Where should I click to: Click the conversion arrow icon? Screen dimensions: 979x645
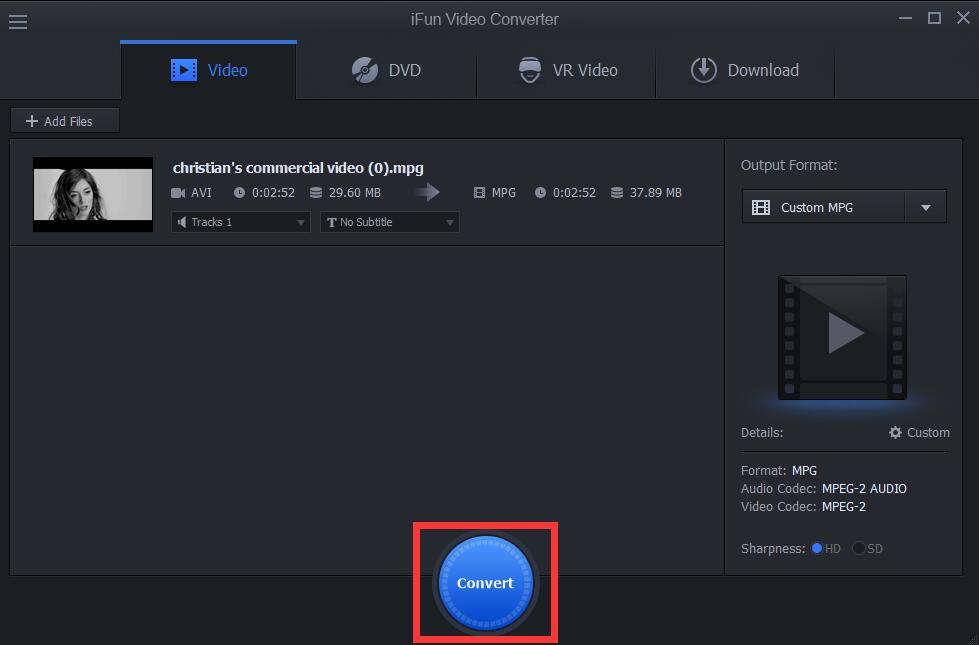[428, 192]
